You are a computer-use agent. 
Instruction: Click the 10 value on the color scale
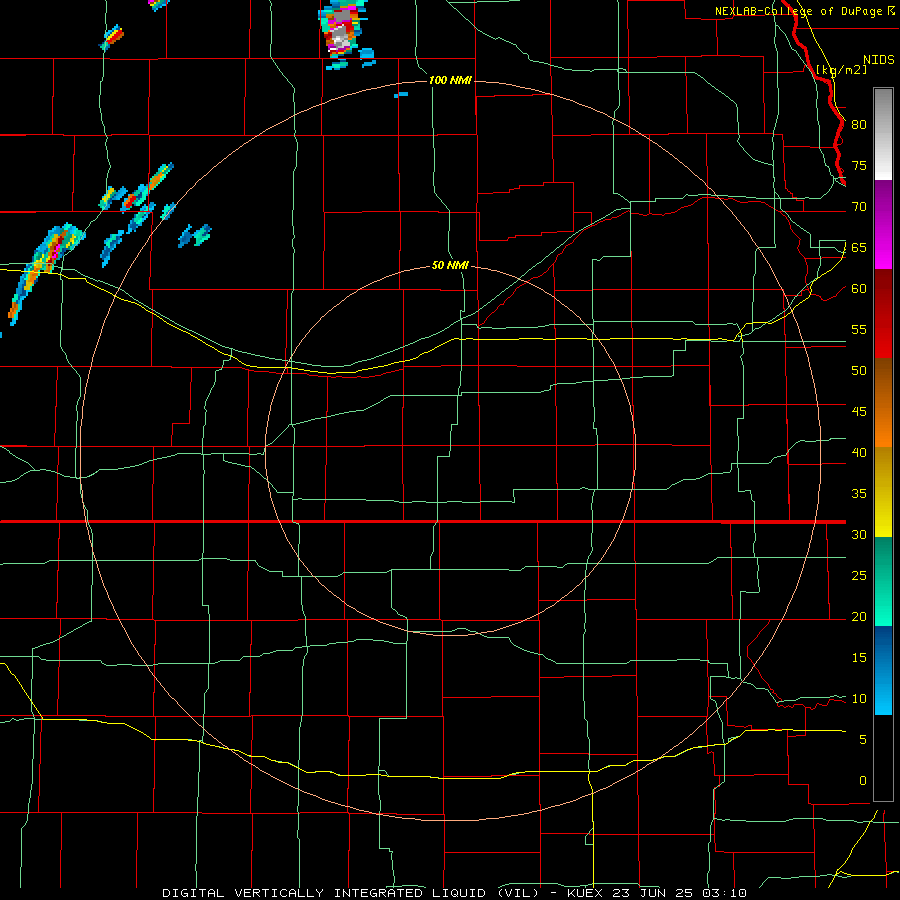[x=859, y=699]
